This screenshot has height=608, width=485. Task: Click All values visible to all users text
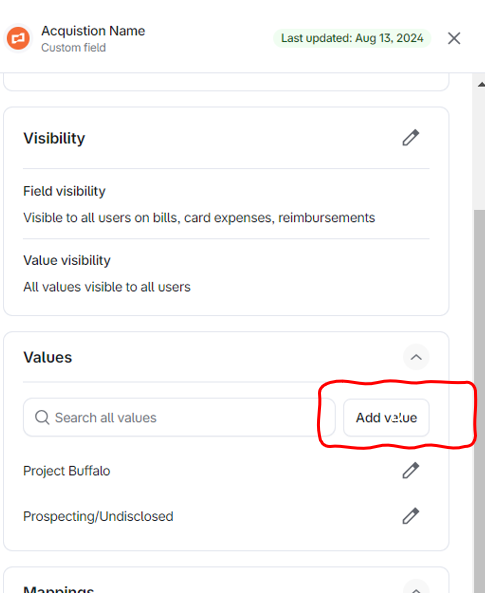click(x=107, y=287)
